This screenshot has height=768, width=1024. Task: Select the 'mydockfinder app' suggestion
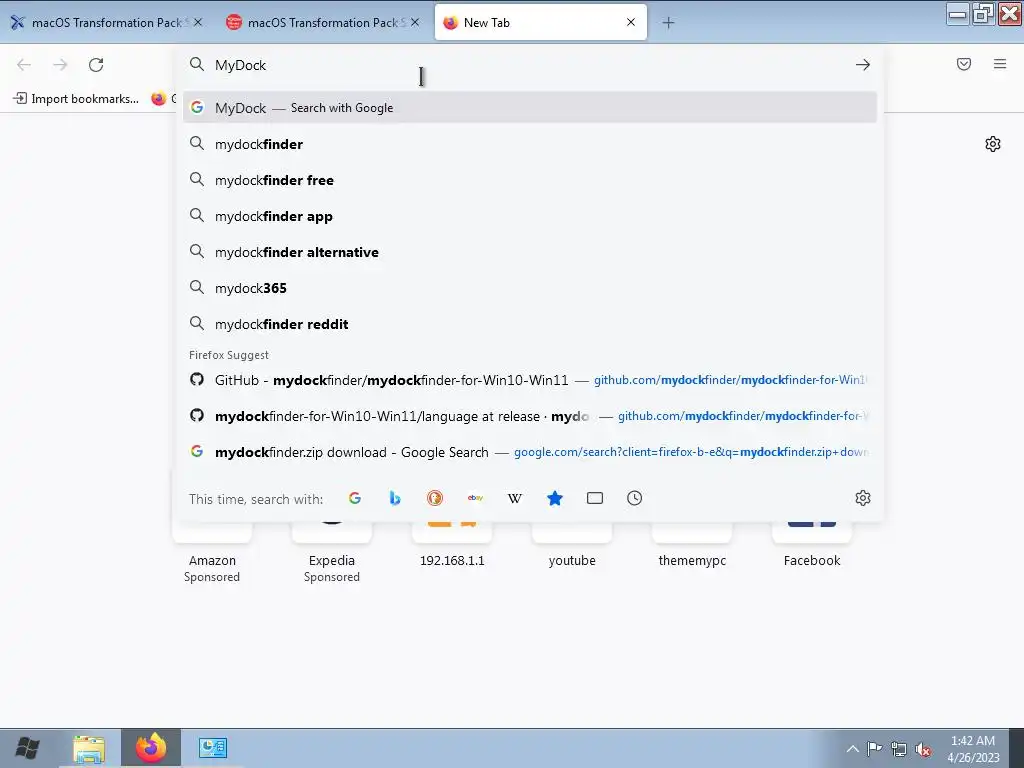[x=530, y=216]
